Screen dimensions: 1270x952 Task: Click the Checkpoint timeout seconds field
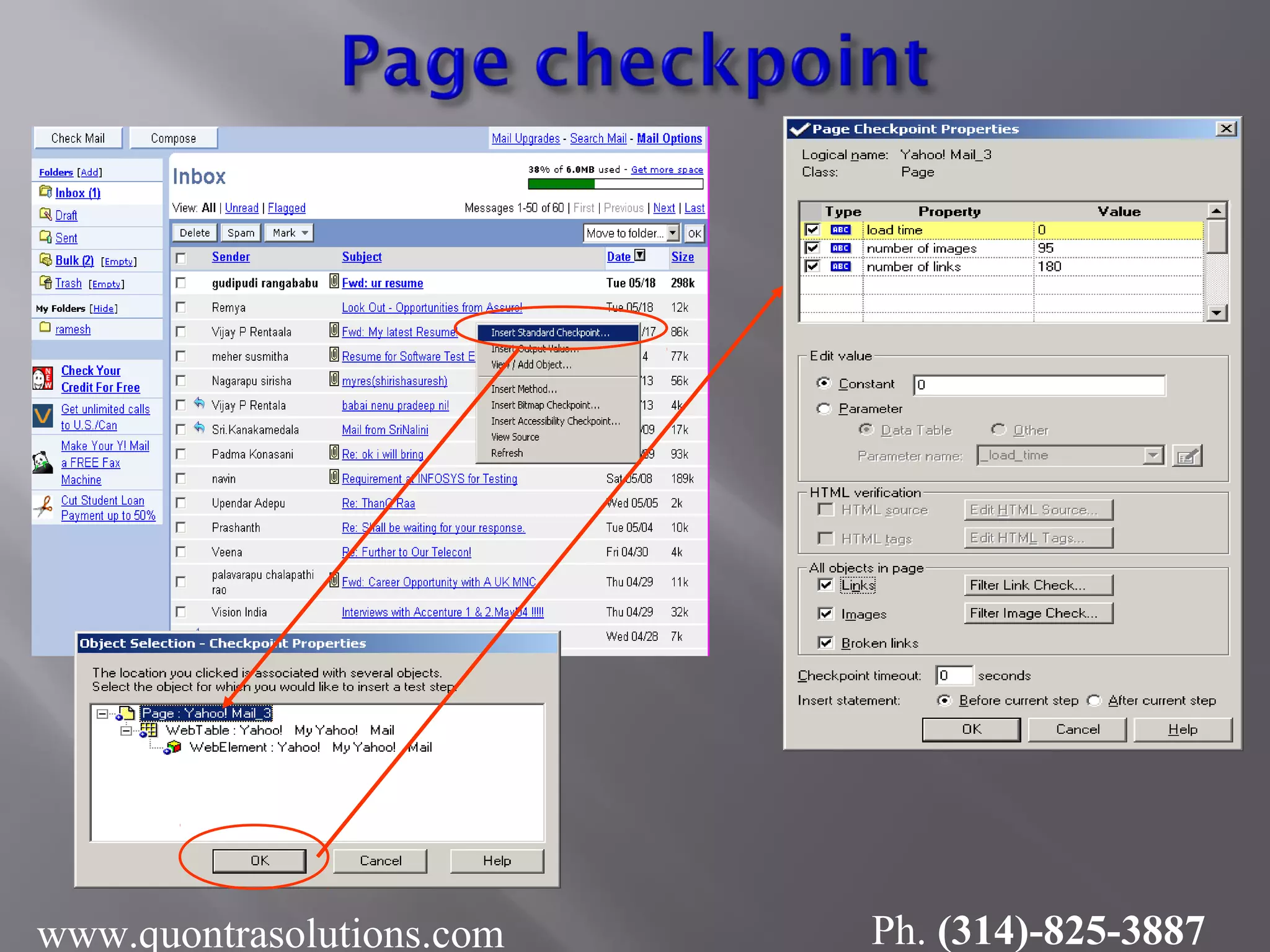point(953,676)
